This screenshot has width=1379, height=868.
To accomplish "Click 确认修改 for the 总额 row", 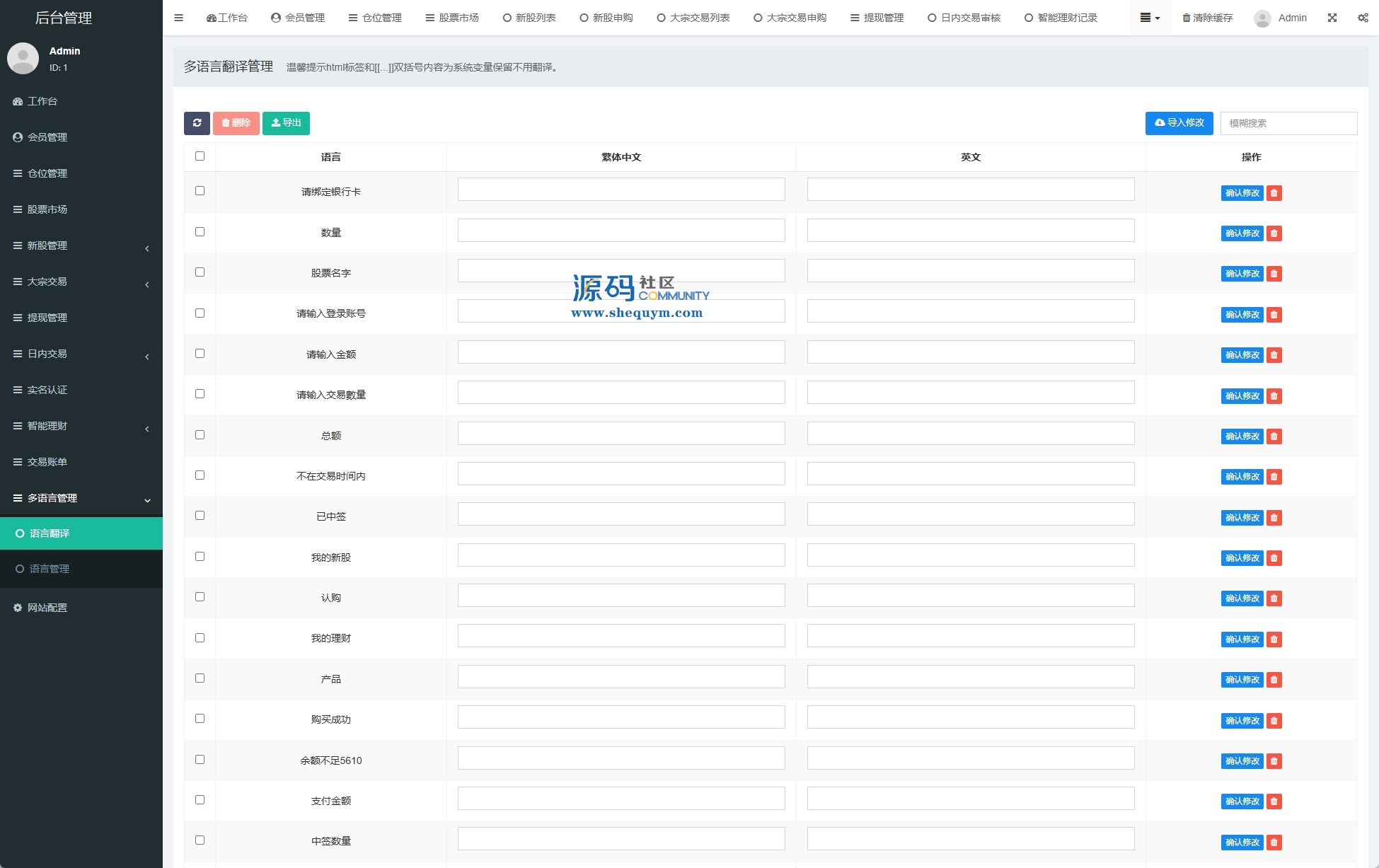I will tap(1242, 436).
